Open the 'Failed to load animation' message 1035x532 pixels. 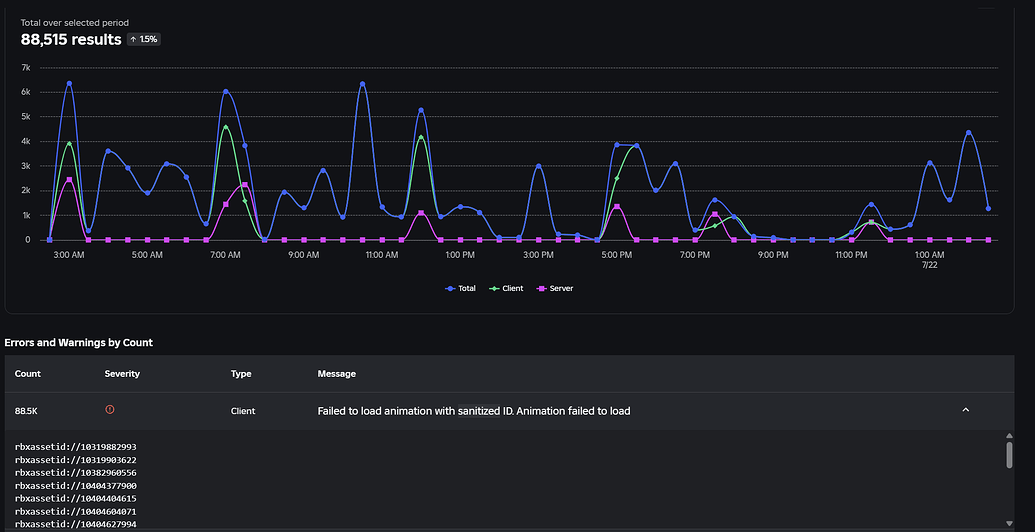[473, 411]
